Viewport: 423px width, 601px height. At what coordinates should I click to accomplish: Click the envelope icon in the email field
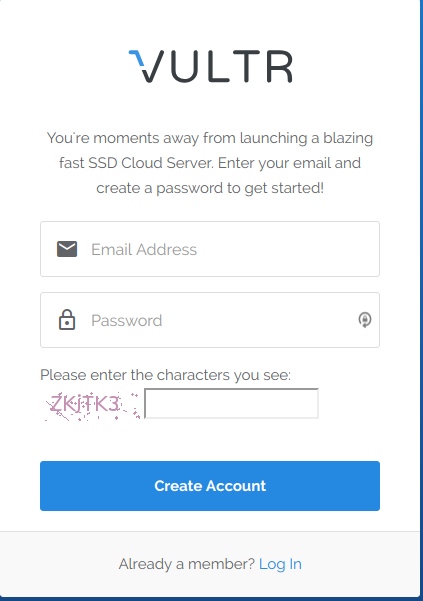(x=67, y=249)
